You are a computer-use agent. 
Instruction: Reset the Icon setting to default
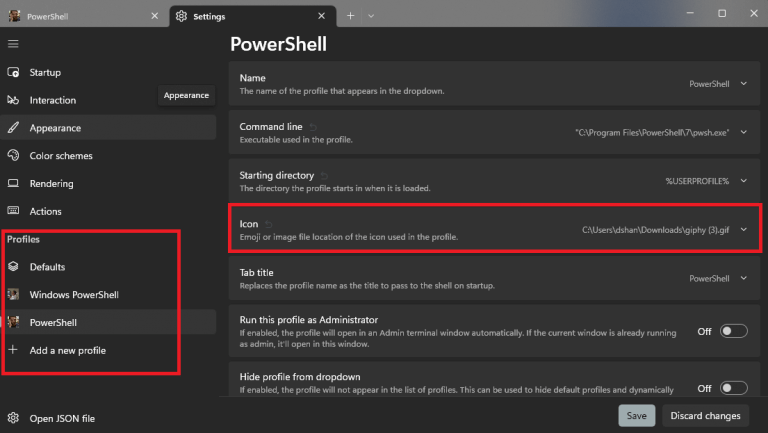coord(268,224)
